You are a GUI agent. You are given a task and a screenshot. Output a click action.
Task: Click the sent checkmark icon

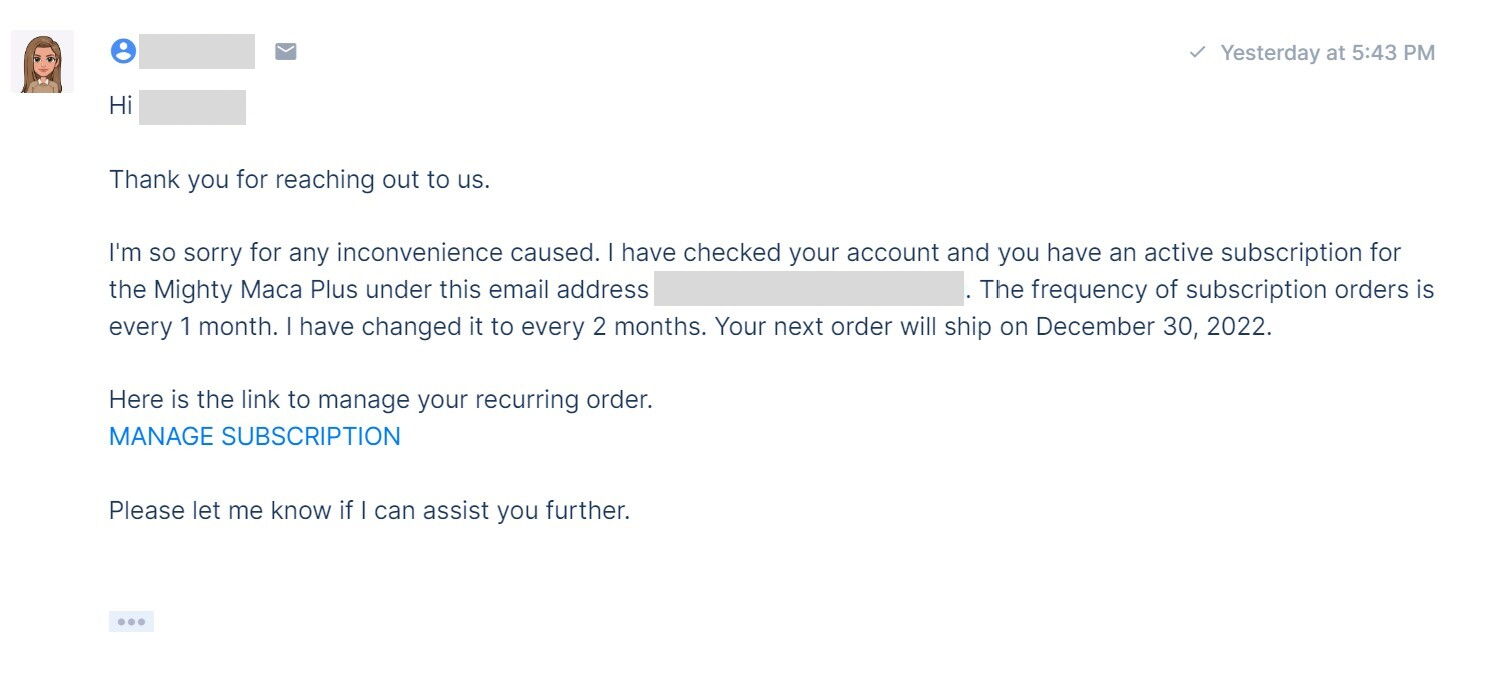[1197, 52]
